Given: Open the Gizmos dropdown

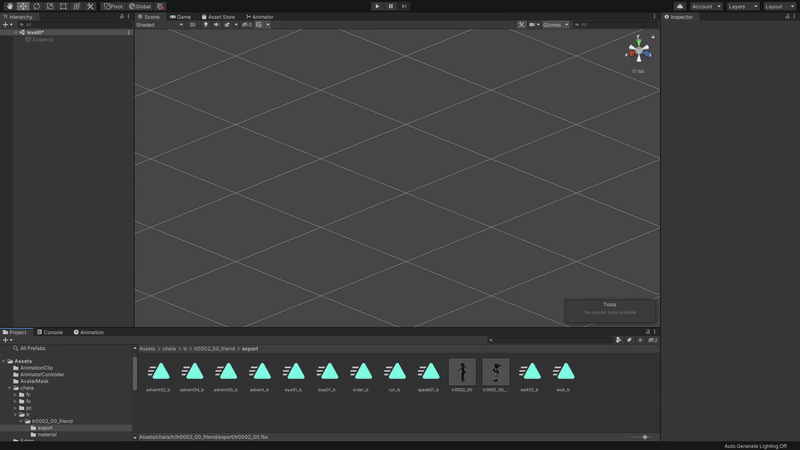Looking at the screenshot, I should click(x=555, y=25).
